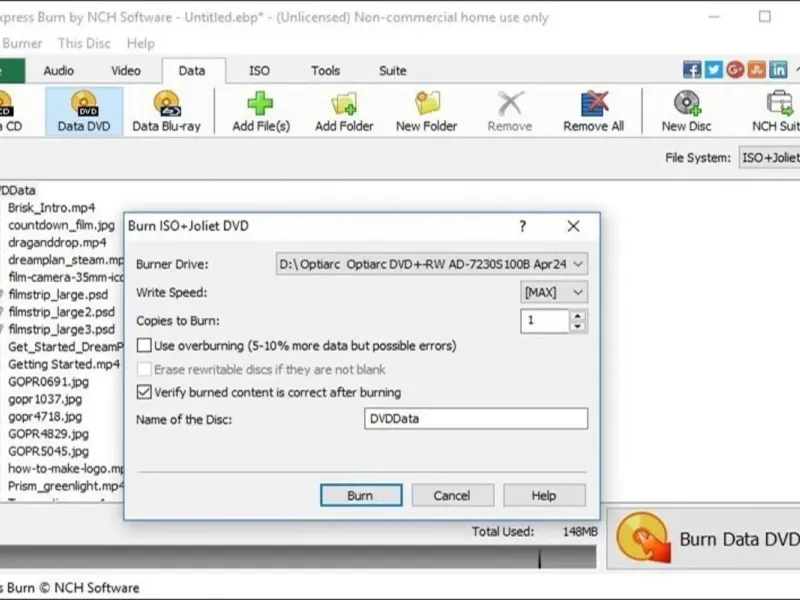800x600 pixels.
Task: Click the Remove toolbar icon
Action: point(510,112)
